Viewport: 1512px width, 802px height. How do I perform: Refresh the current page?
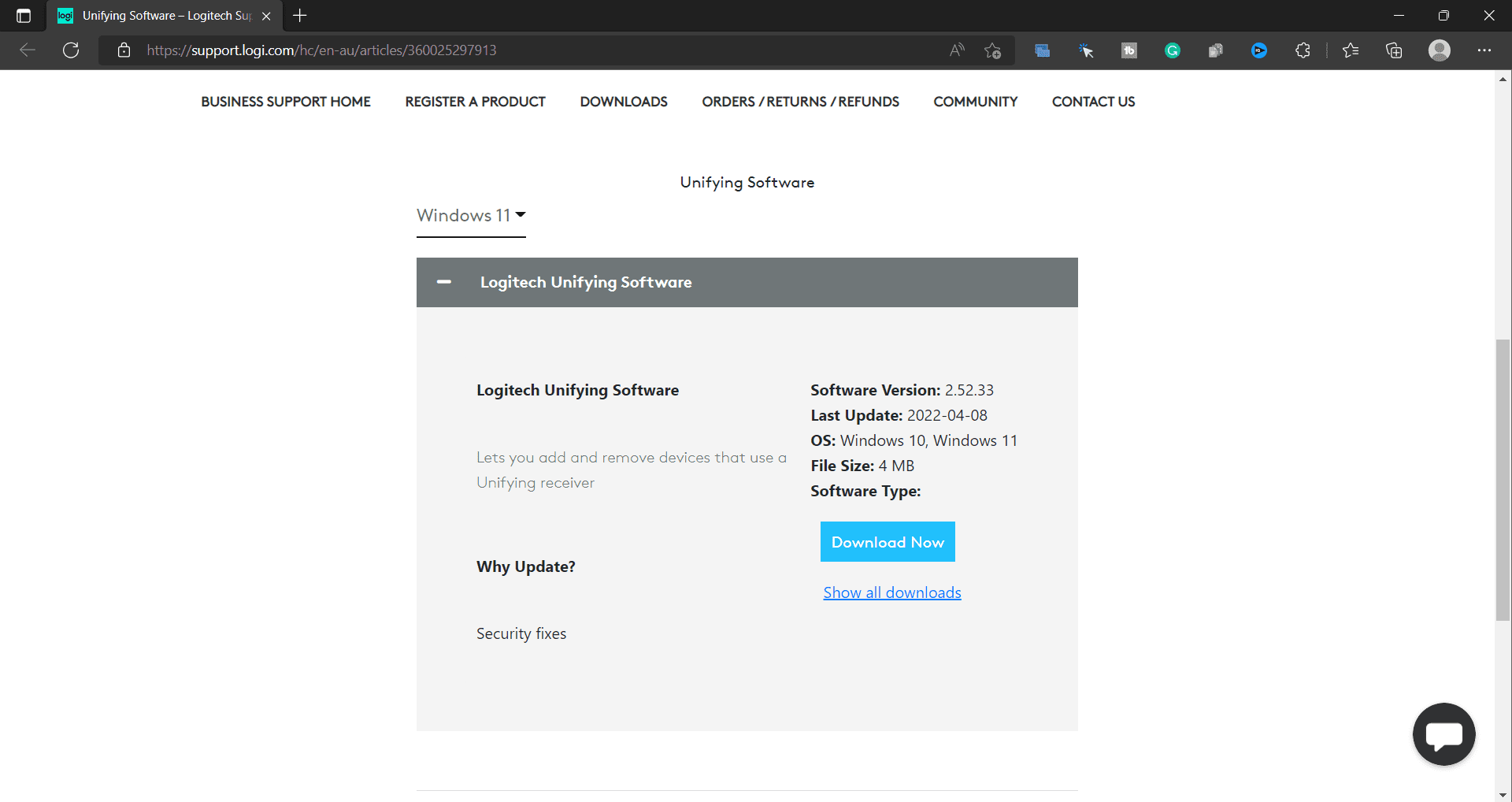pos(71,50)
